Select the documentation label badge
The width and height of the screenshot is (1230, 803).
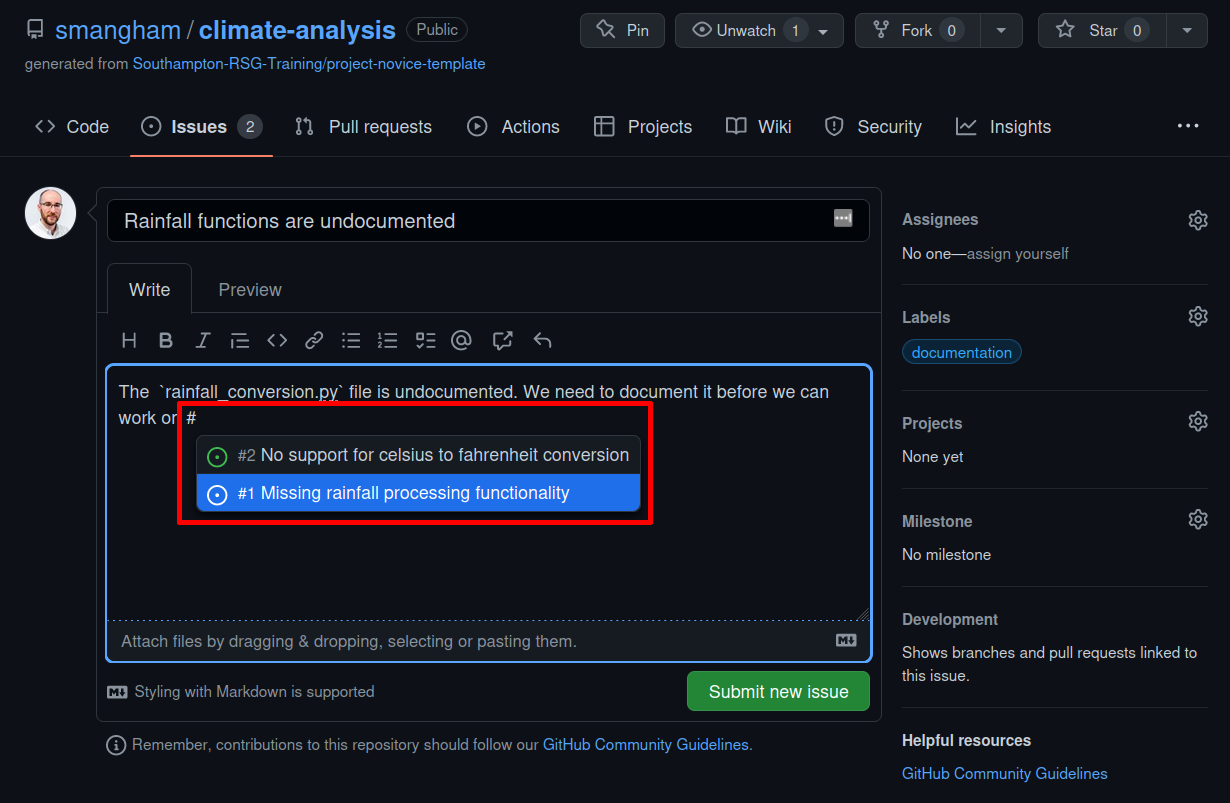(961, 351)
